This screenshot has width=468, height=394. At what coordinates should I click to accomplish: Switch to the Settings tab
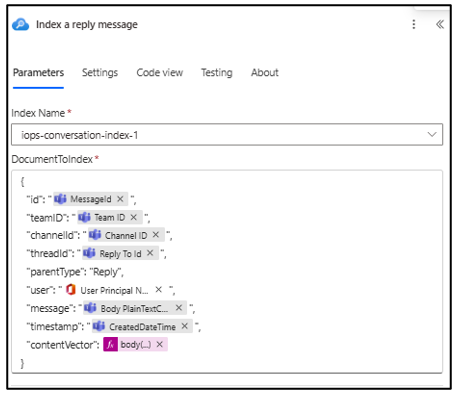pyautogui.click(x=100, y=72)
